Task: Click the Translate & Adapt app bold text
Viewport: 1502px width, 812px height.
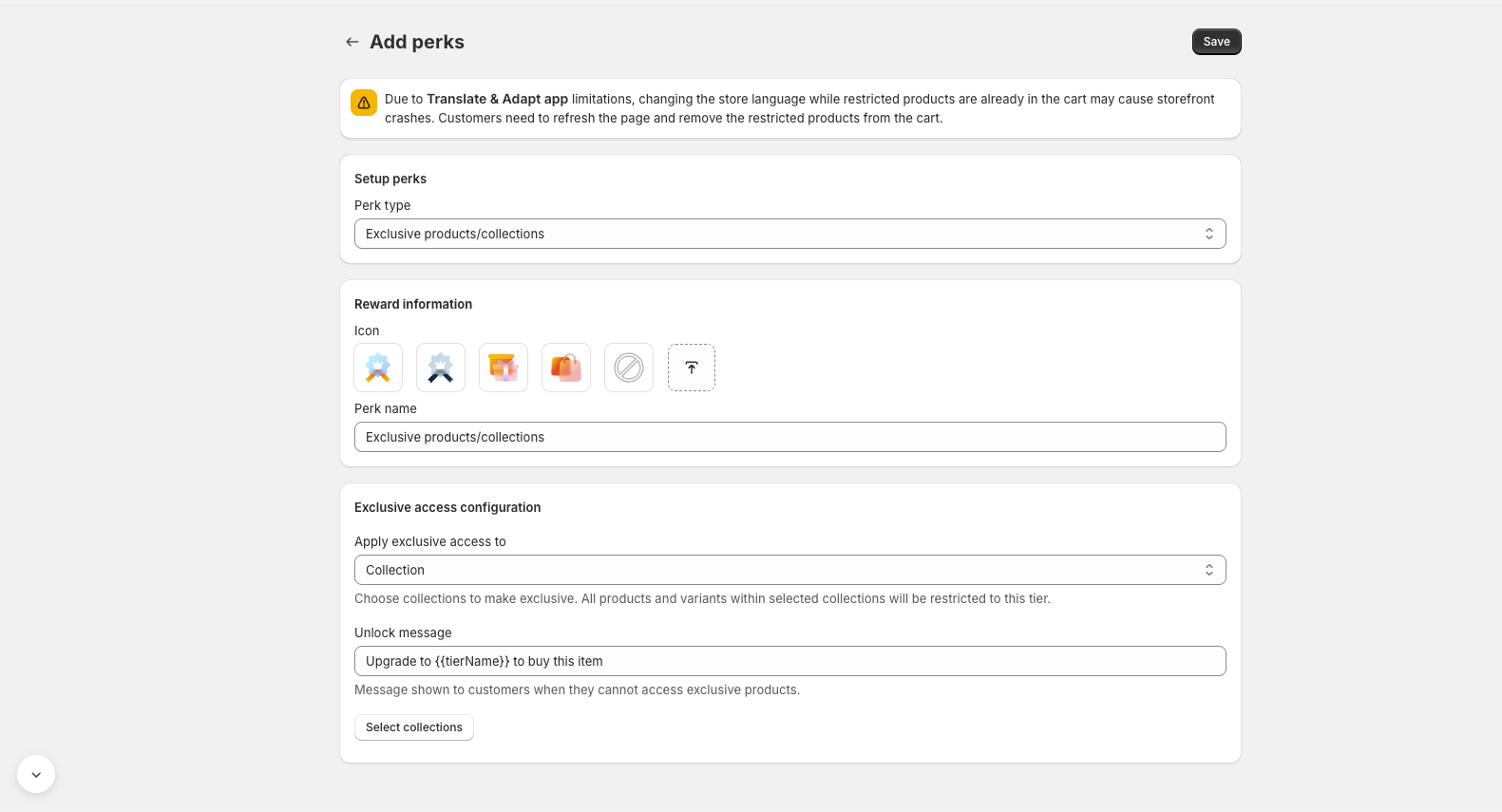Action: (497, 99)
